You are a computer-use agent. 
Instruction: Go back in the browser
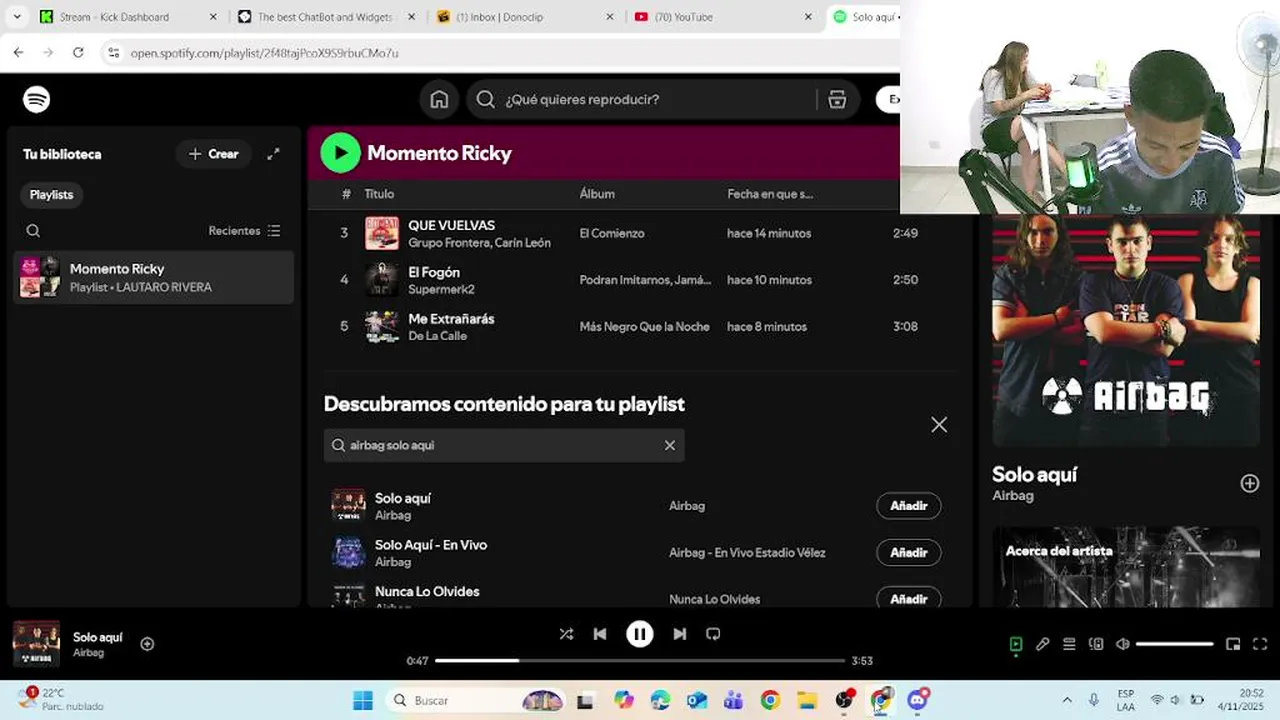(19, 52)
